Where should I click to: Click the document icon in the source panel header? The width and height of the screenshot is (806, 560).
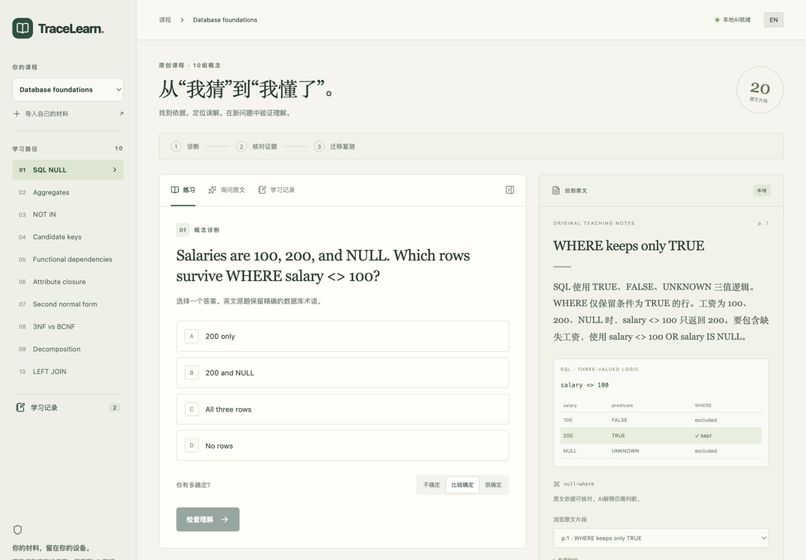tap(556, 190)
